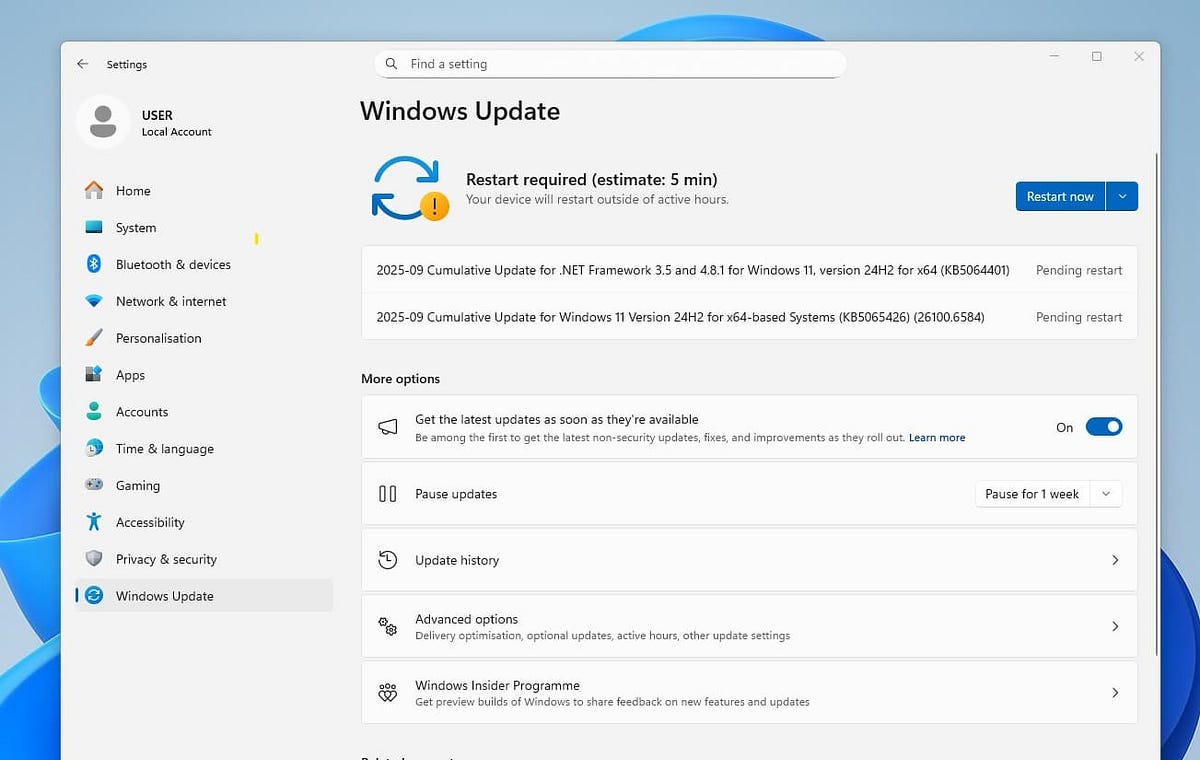Viewport: 1200px width, 760px height.
Task: Click the Privacy & security shield icon
Action: (x=94, y=559)
